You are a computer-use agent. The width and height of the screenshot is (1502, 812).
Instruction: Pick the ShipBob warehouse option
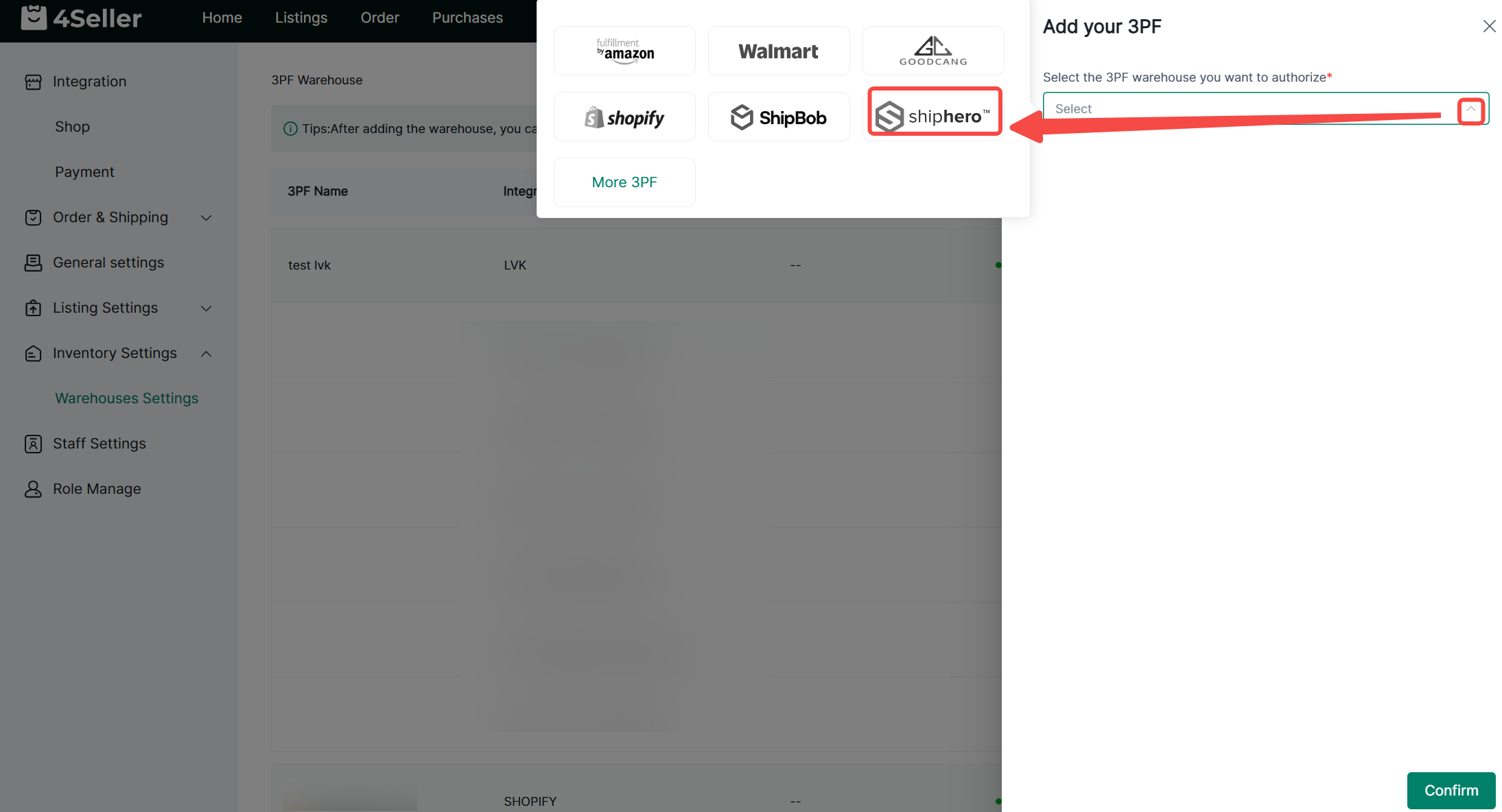point(779,117)
